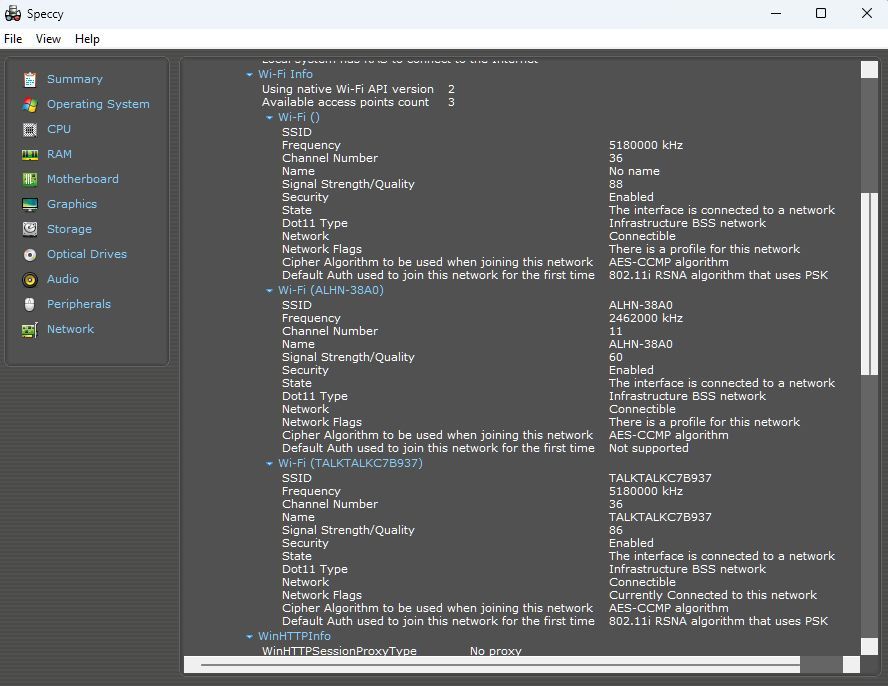Click signal strength value '86'

616,530
